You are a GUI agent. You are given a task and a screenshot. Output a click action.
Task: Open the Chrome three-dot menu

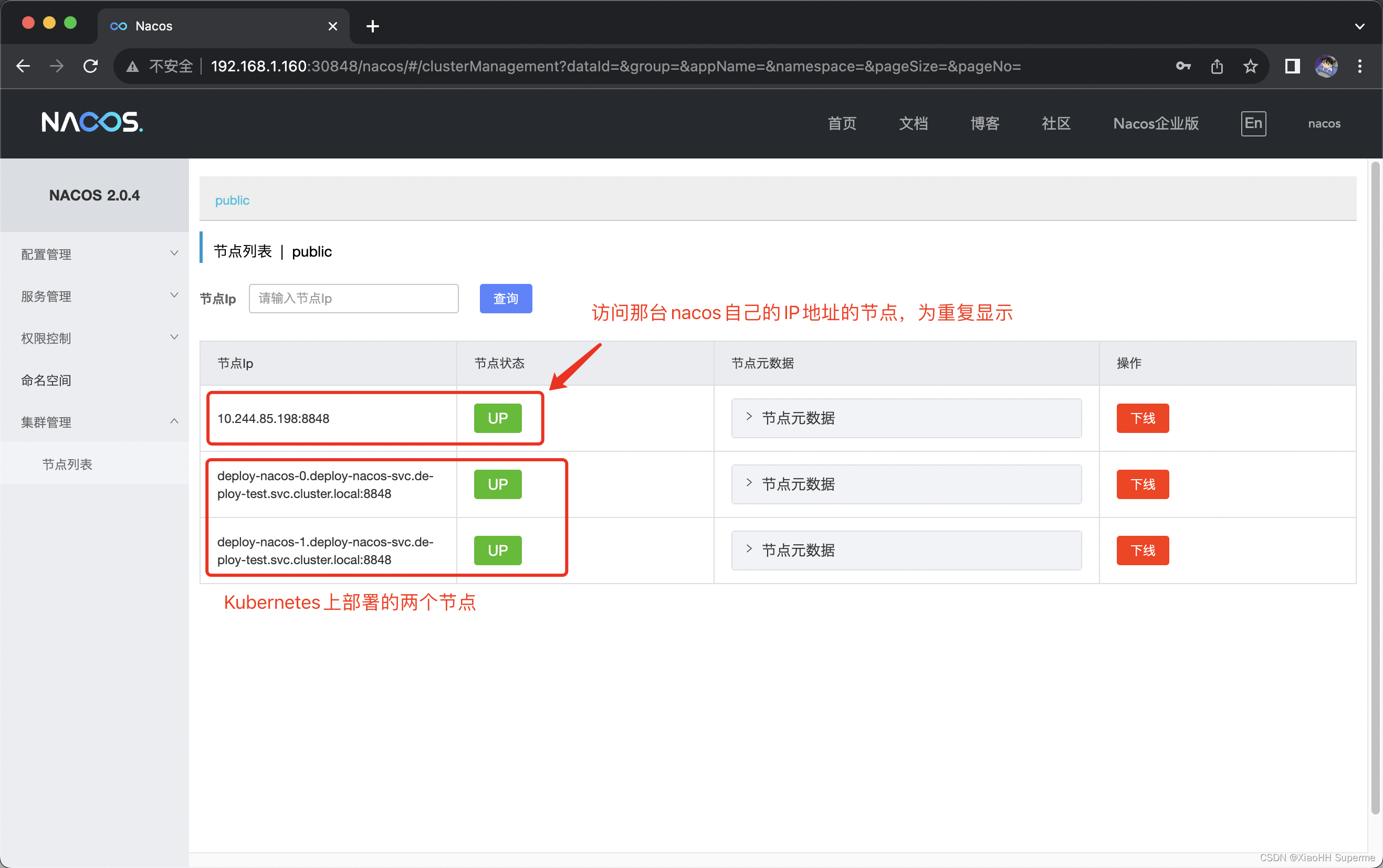[x=1359, y=66]
